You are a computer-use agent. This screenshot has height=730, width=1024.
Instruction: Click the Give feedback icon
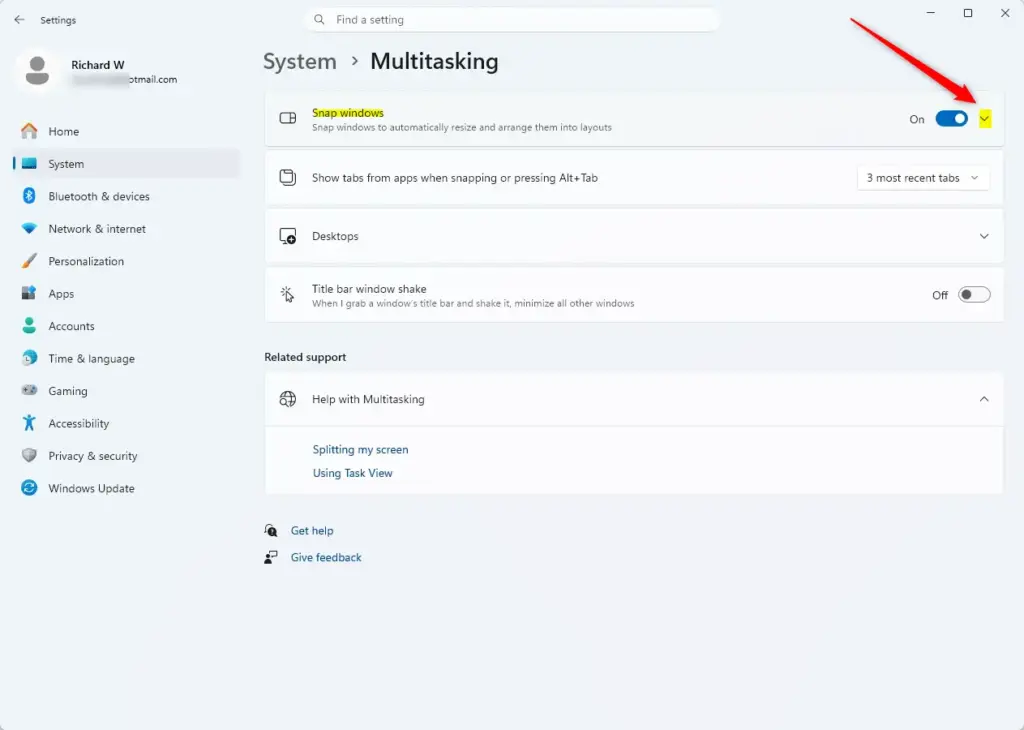(x=270, y=557)
